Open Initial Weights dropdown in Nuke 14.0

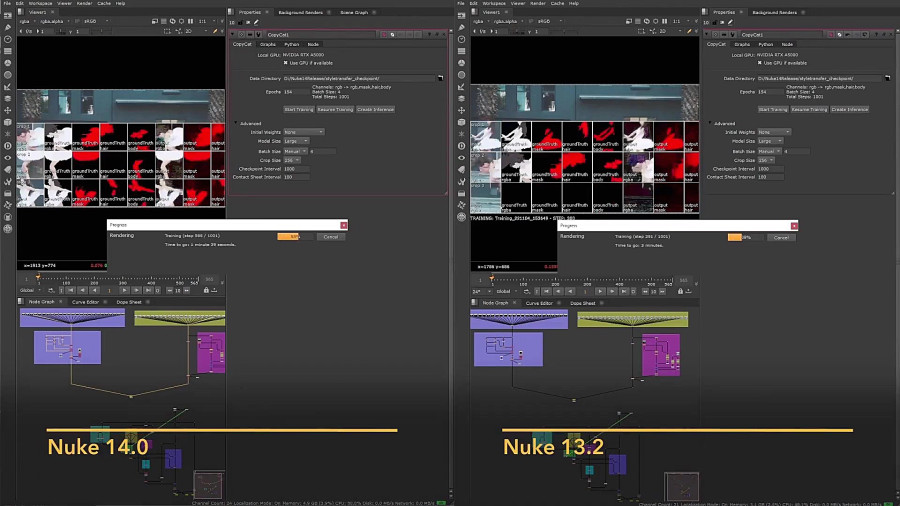tap(304, 132)
